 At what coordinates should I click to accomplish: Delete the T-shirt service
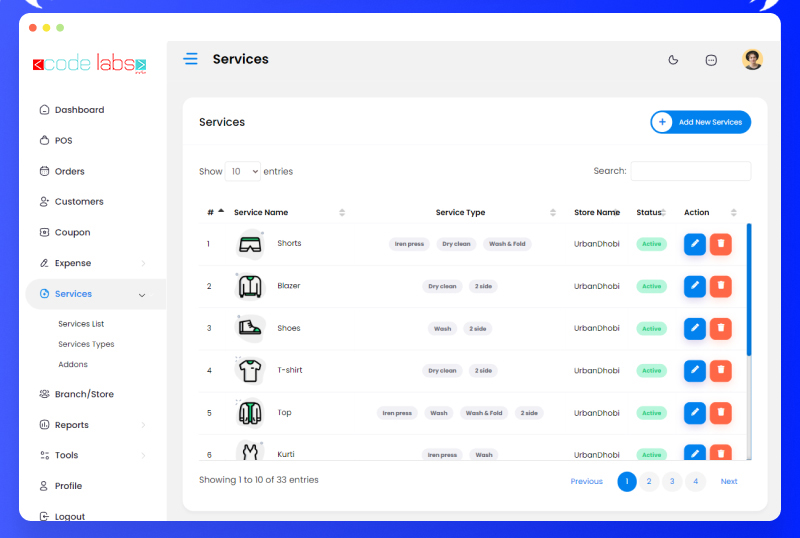721,370
